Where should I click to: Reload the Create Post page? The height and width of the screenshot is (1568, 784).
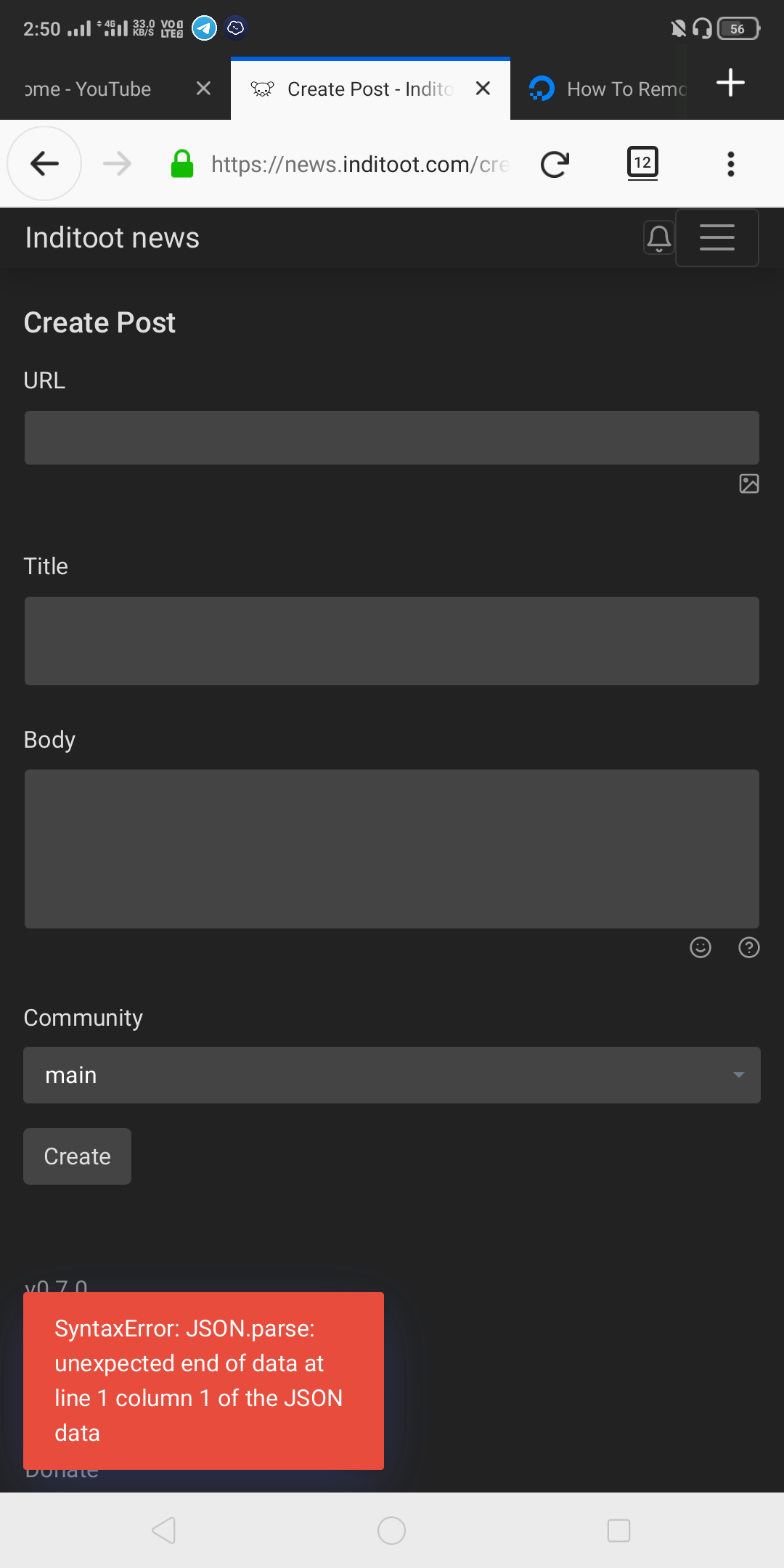pos(555,163)
